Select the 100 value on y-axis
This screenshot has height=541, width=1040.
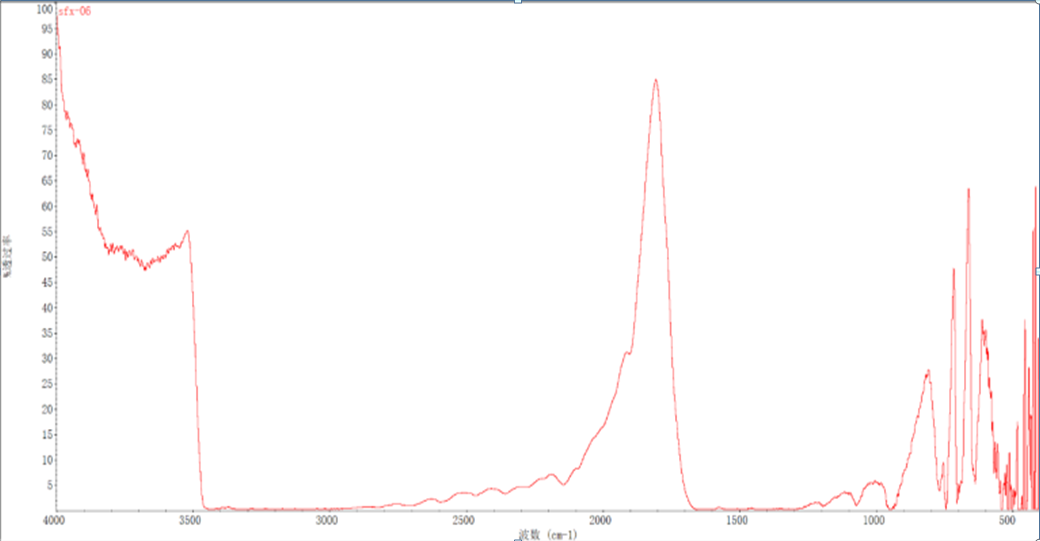(x=43, y=9)
